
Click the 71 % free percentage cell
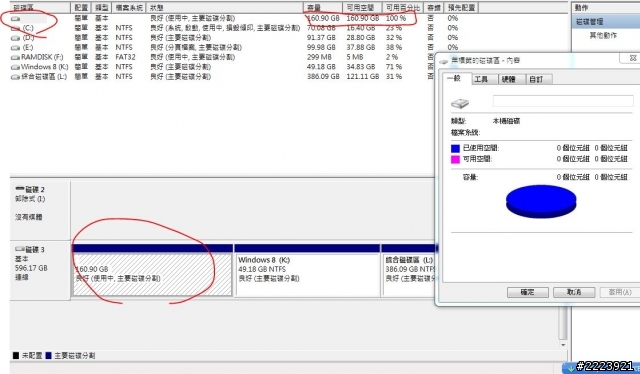coord(394,67)
